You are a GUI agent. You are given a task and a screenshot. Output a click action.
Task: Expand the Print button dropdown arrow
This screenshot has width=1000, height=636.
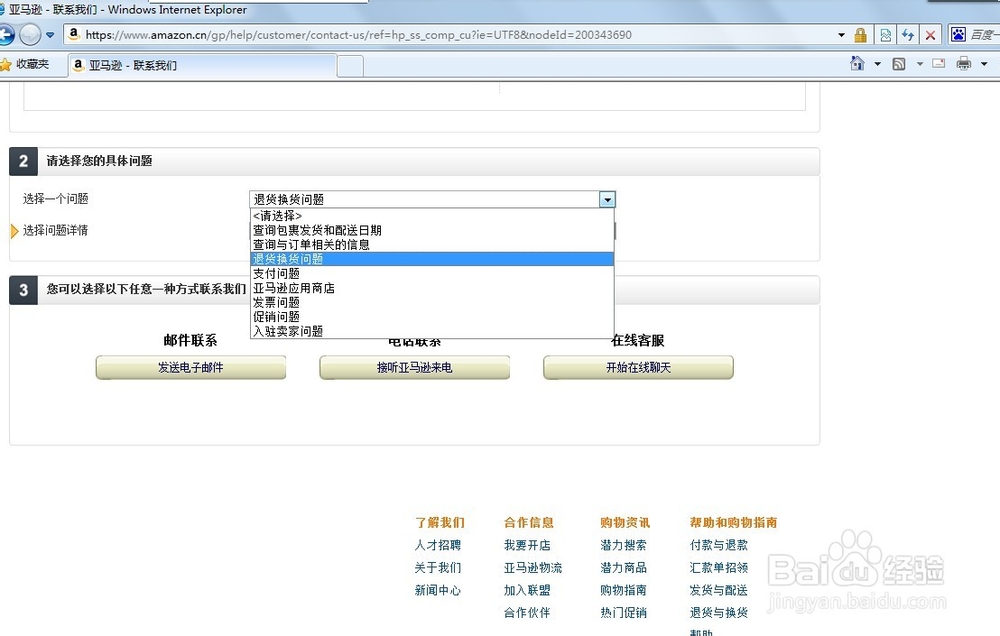click(x=984, y=62)
